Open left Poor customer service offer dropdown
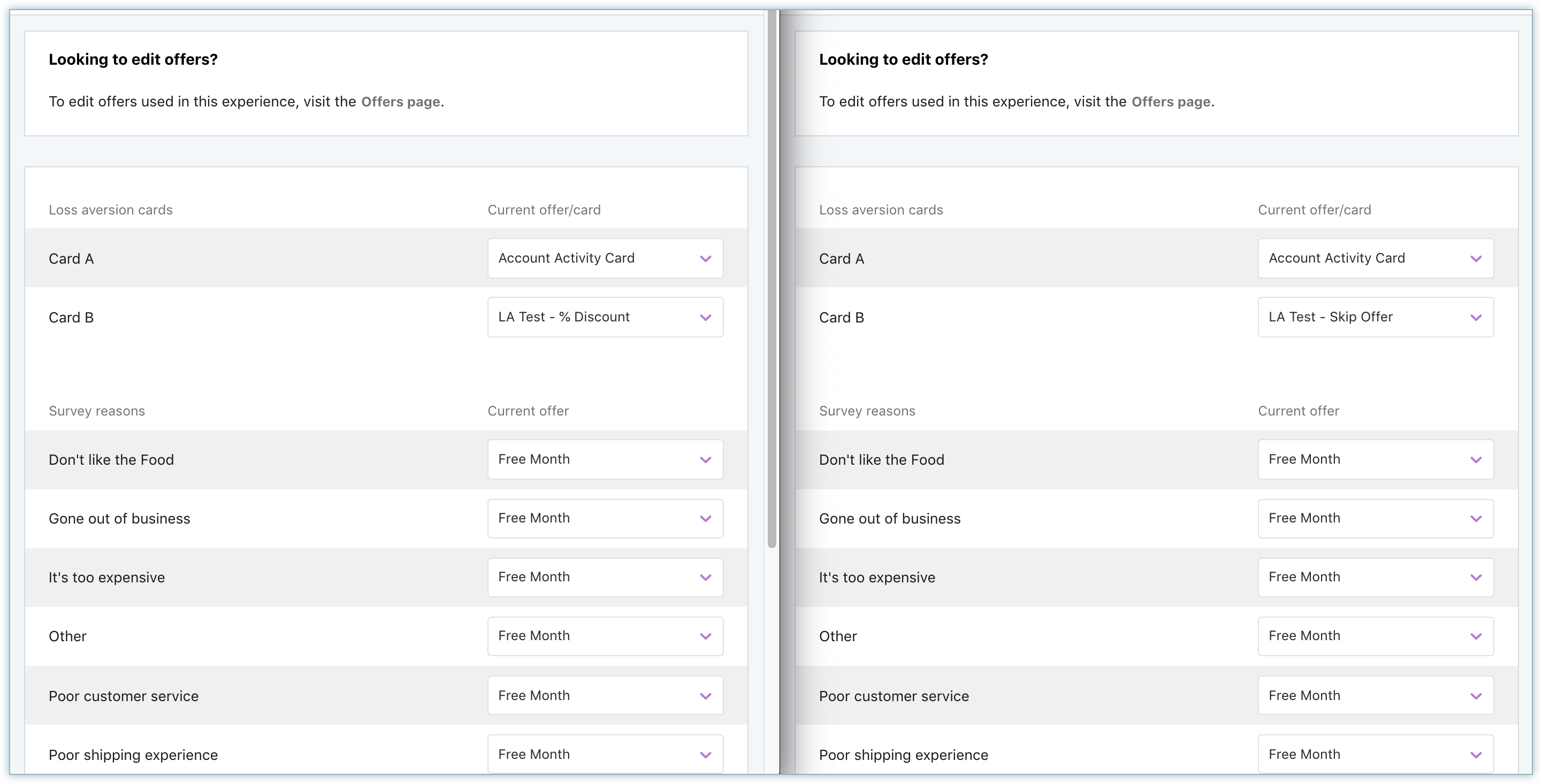The height and width of the screenshot is (784, 1542). click(x=605, y=695)
